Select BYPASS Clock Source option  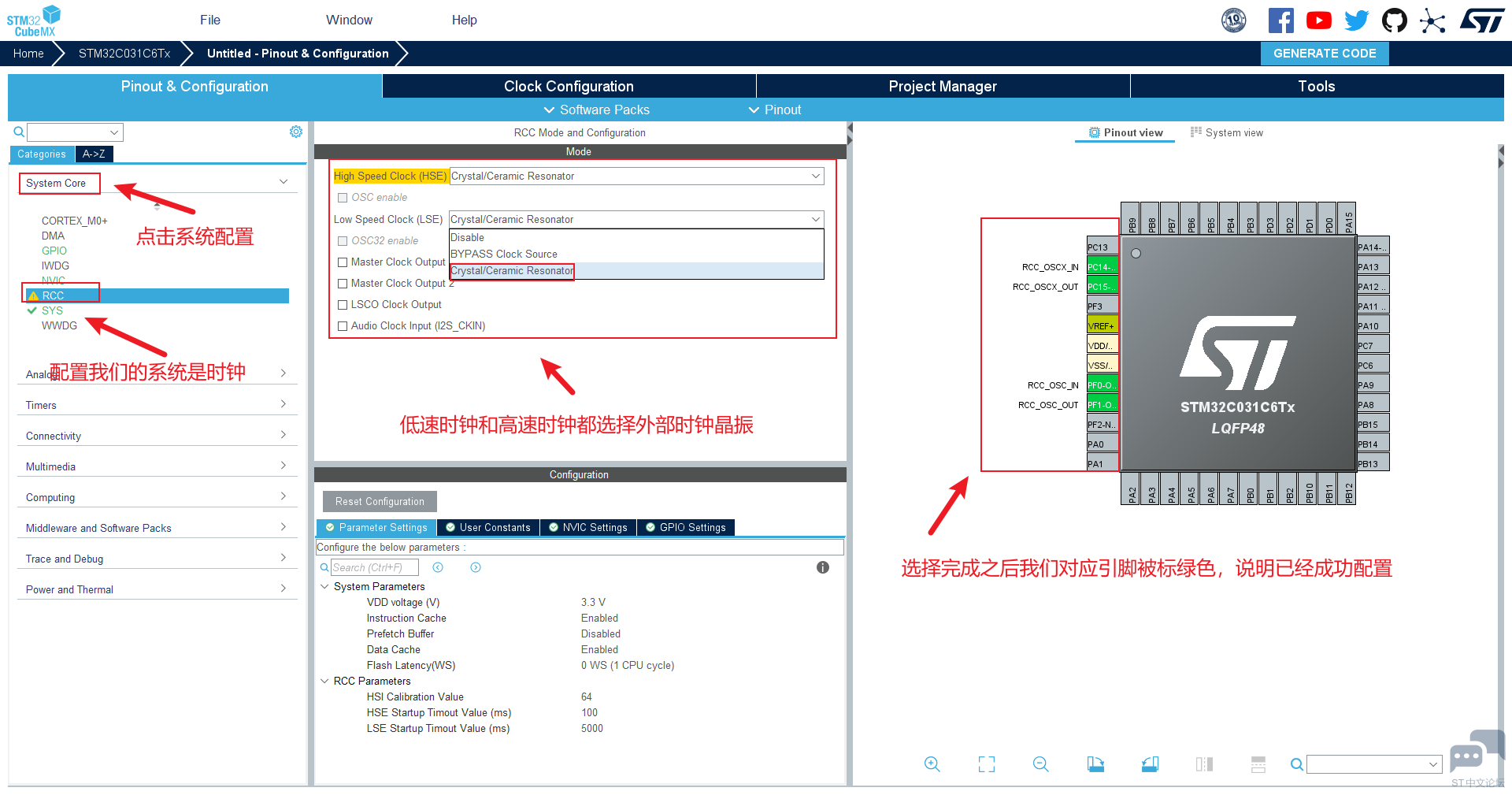pyautogui.click(x=636, y=254)
